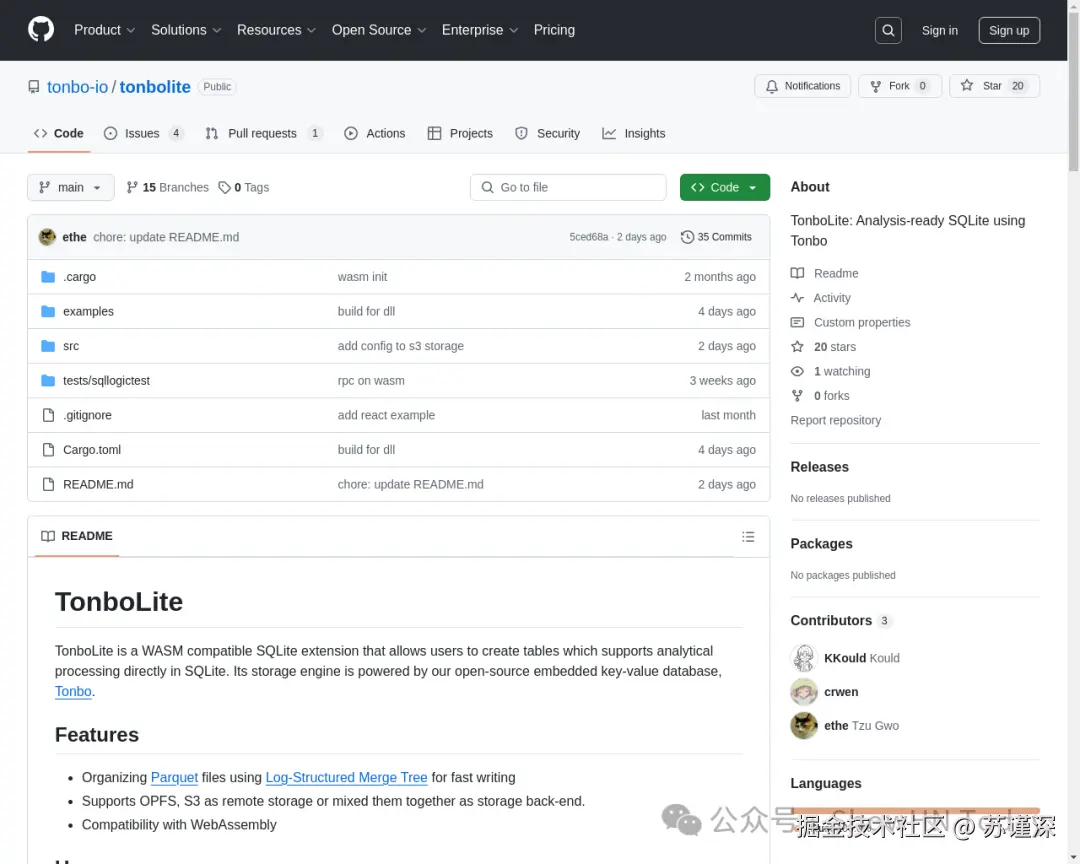Click the branches icon beside 15 Branches
The image size is (1080, 864).
[132, 187]
